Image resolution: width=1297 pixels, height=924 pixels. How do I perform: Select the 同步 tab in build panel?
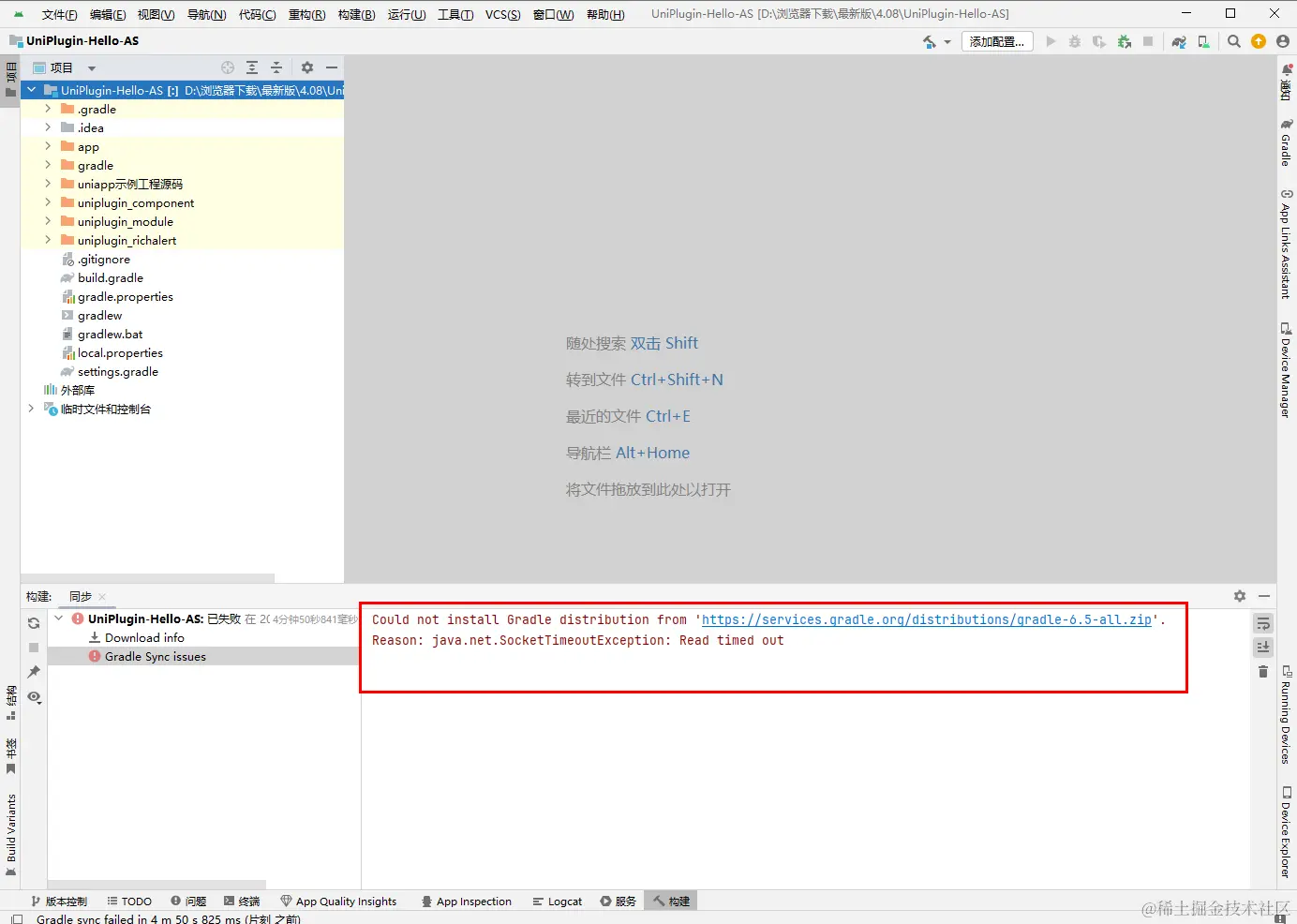pos(81,596)
